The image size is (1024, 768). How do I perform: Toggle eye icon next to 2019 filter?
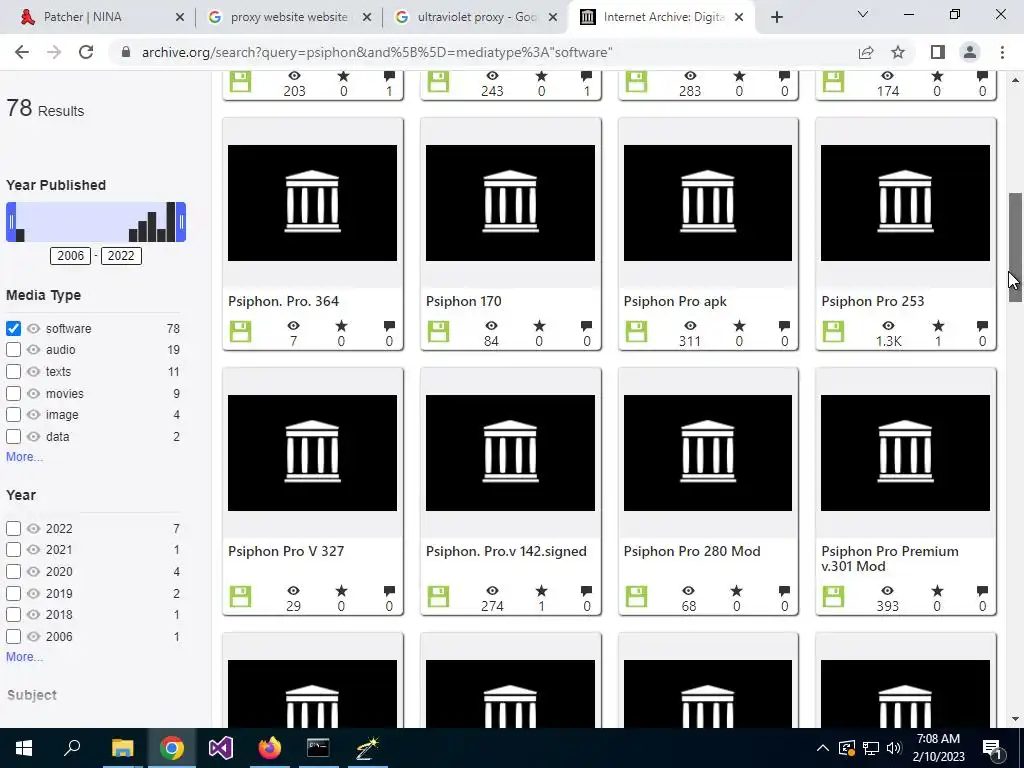click(x=33, y=594)
